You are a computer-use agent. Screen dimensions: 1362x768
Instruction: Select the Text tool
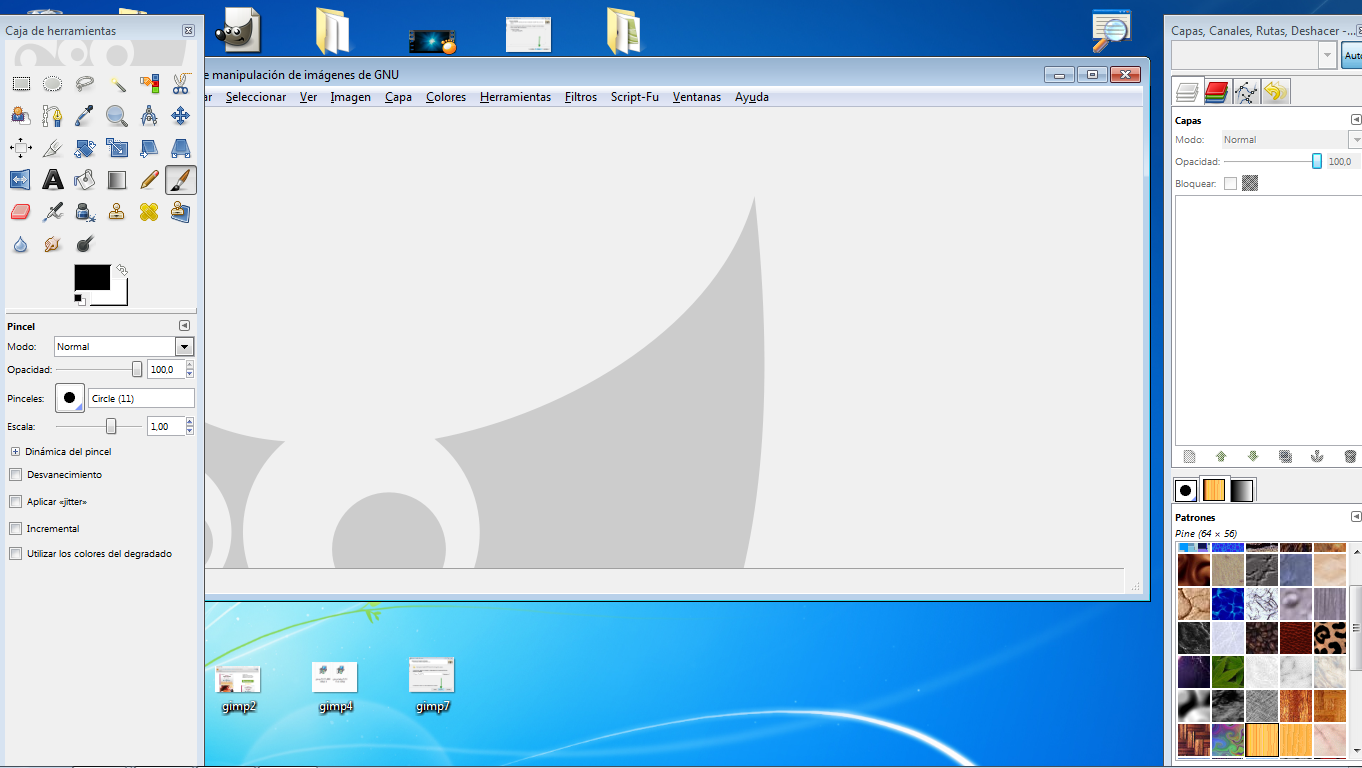click(52, 180)
